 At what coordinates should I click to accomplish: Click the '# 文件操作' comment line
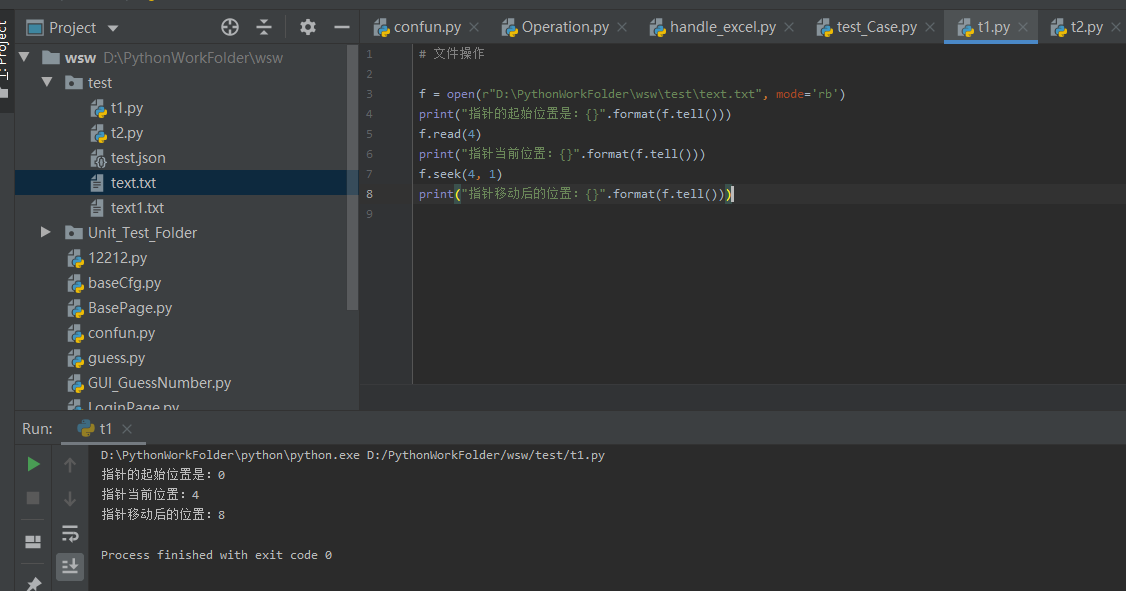click(452, 54)
